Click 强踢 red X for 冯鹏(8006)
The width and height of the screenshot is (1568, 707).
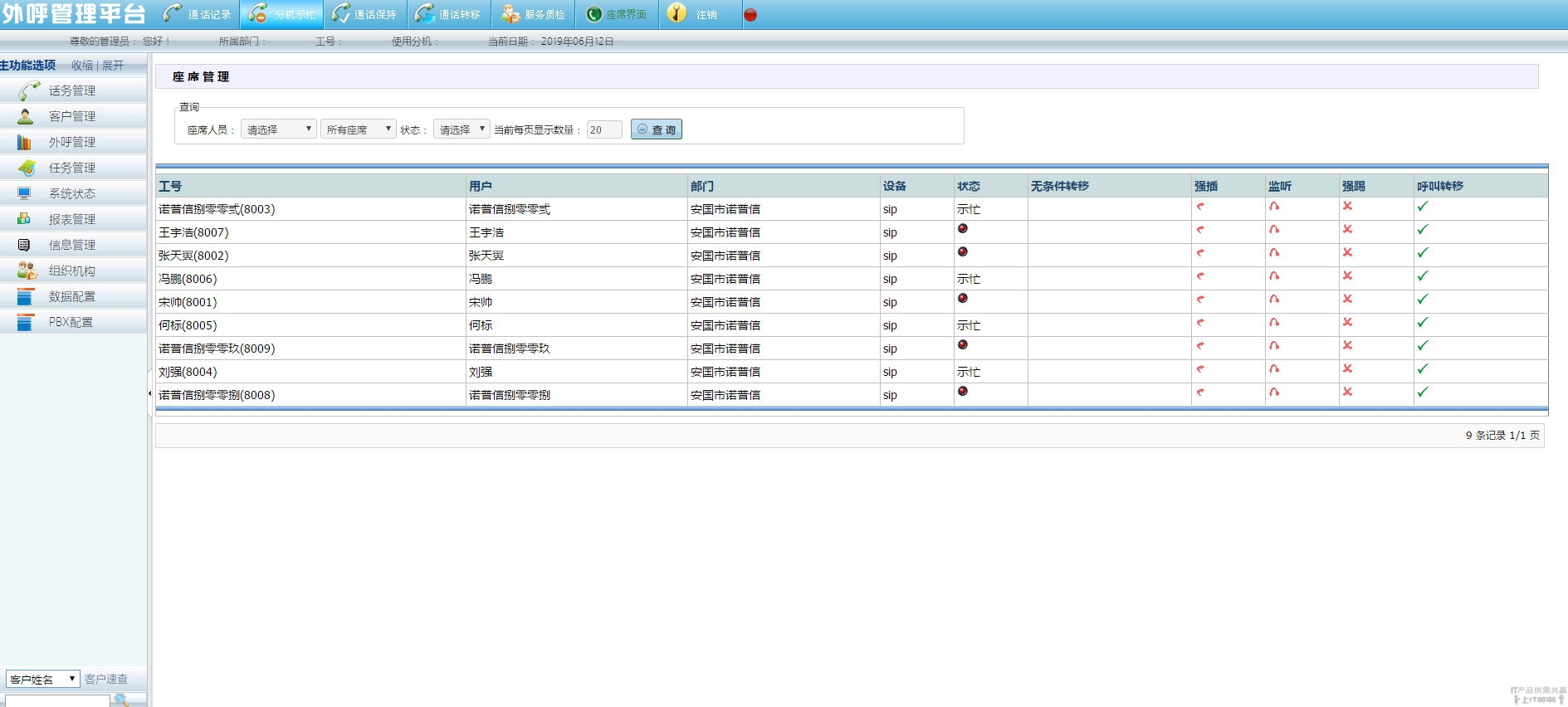(x=1347, y=276)
